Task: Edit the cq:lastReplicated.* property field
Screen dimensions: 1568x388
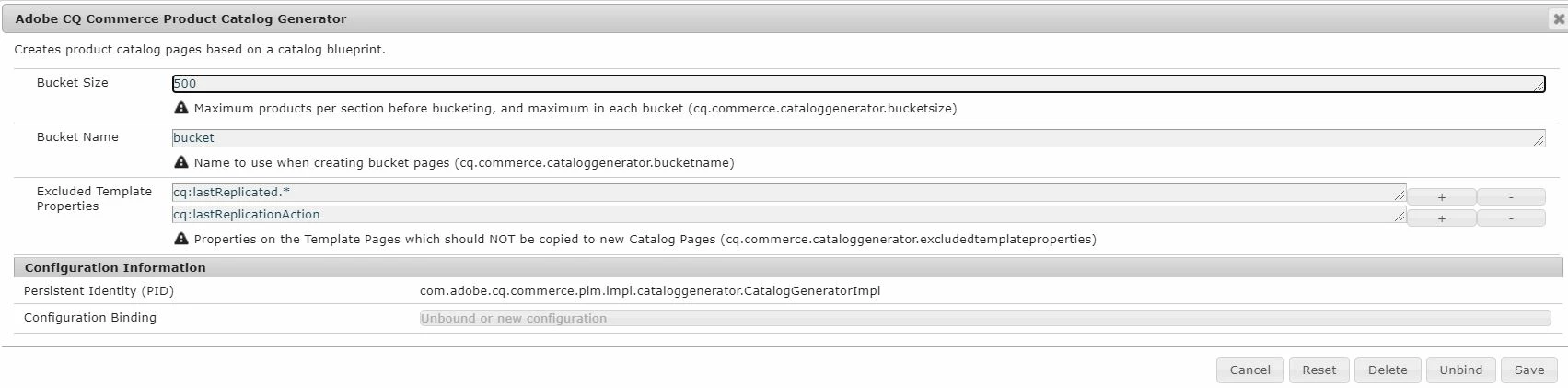Action: click(x=789, y=193)
